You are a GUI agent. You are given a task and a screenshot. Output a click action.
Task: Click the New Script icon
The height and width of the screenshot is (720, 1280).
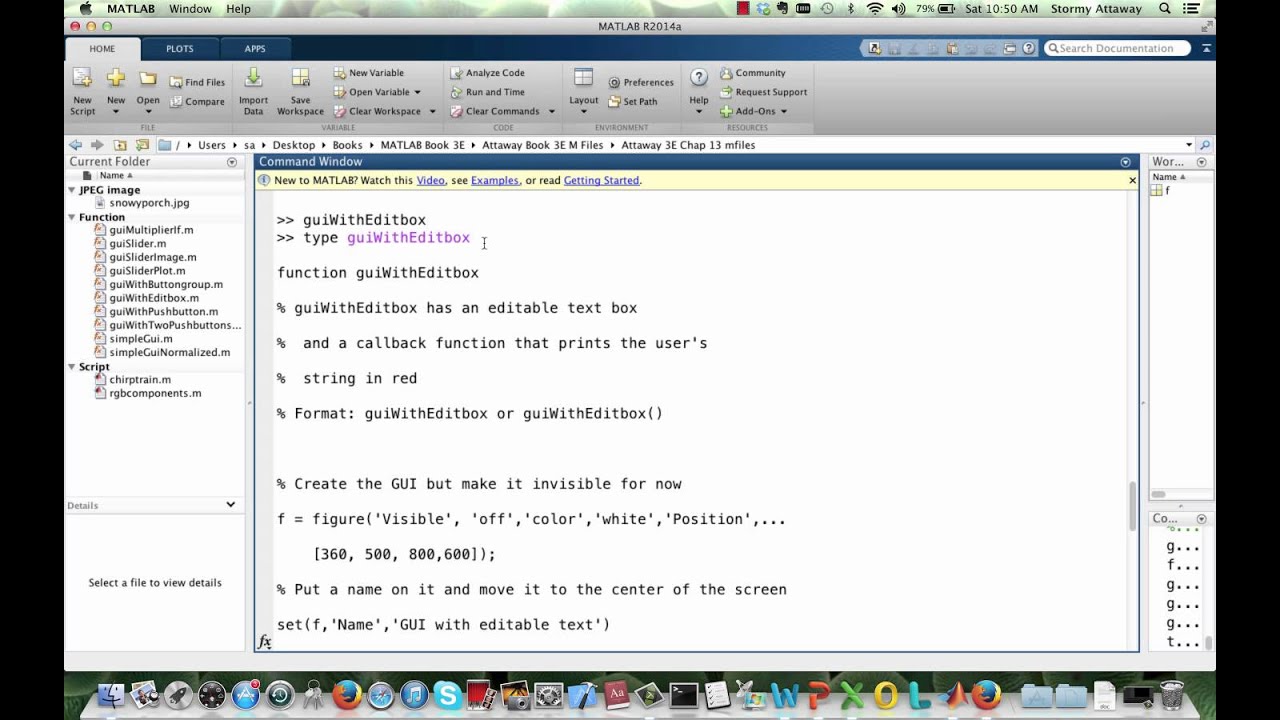coord(82,79)
